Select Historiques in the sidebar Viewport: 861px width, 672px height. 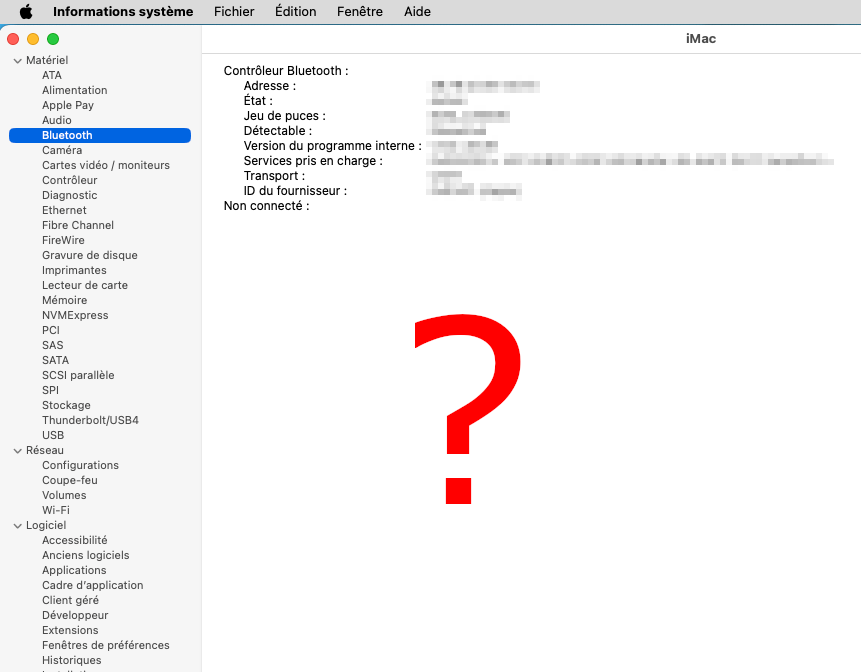tap(72, 660)
